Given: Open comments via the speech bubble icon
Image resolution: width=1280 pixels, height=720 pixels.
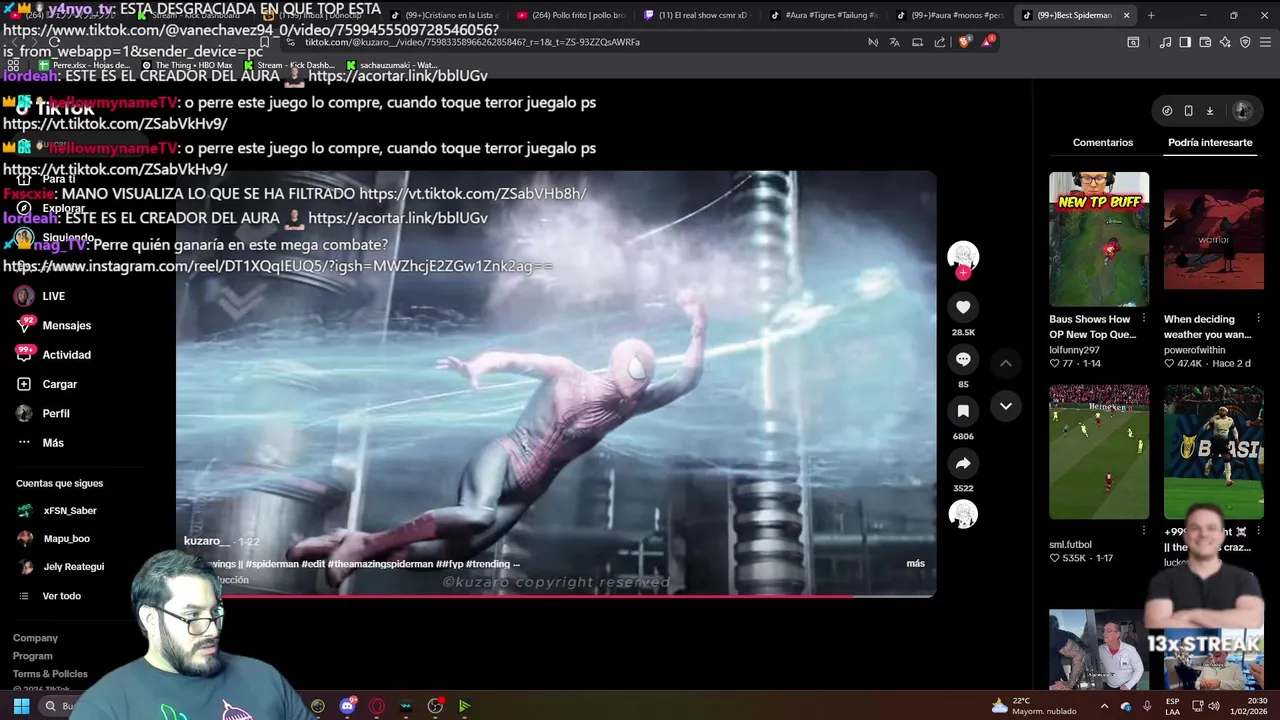Looking at the screenshot, I should pos(963,359).
